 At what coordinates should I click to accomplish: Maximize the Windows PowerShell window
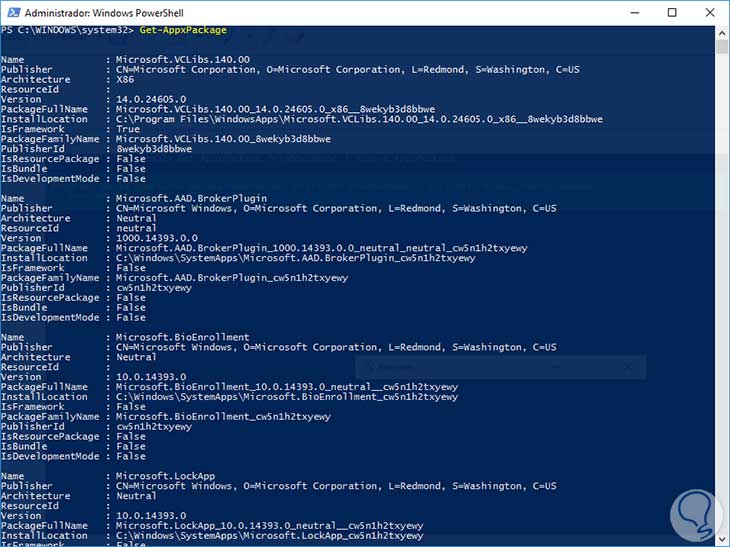[672, 13]
